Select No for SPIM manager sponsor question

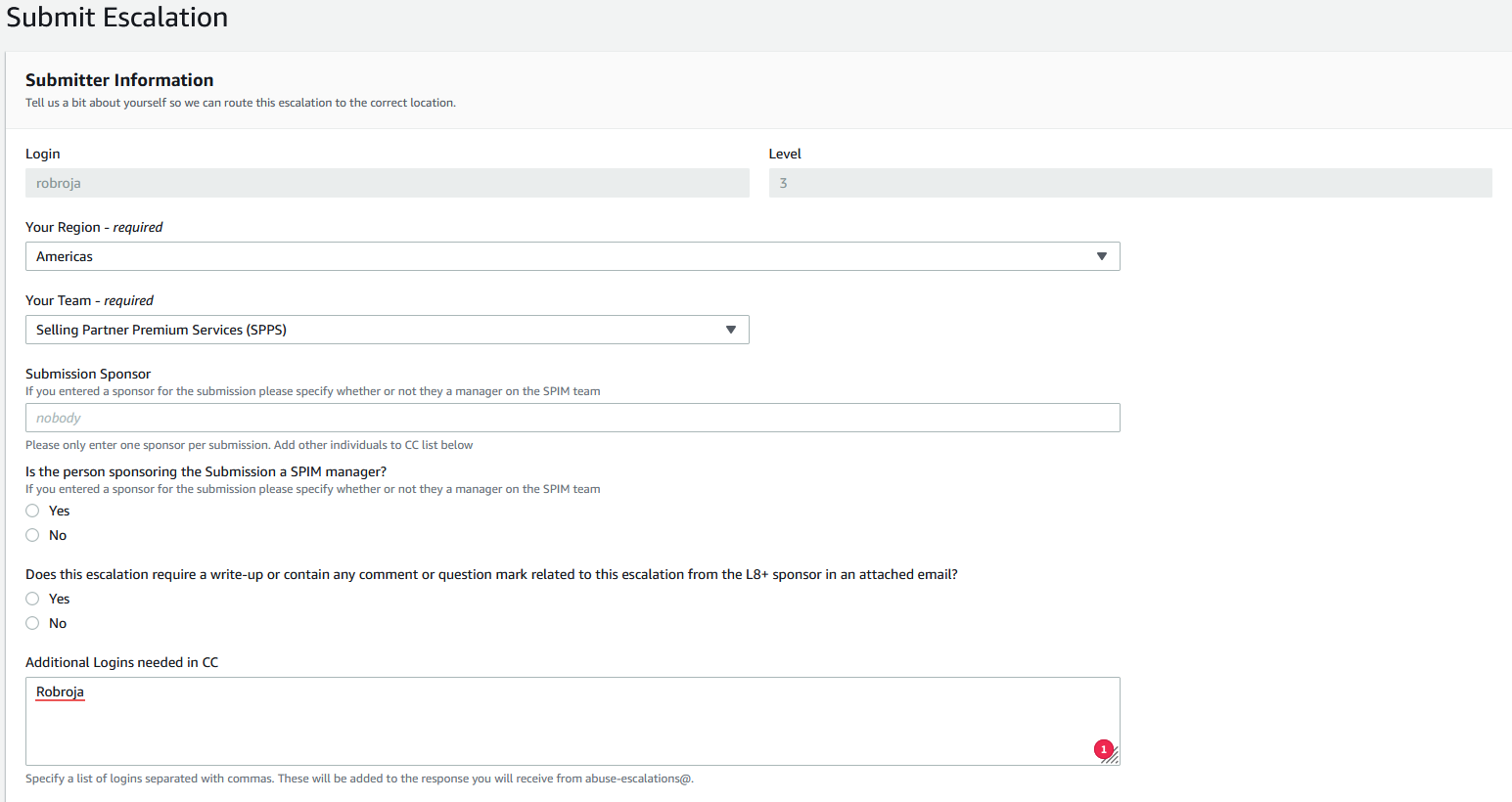click(x=32, y=535)
